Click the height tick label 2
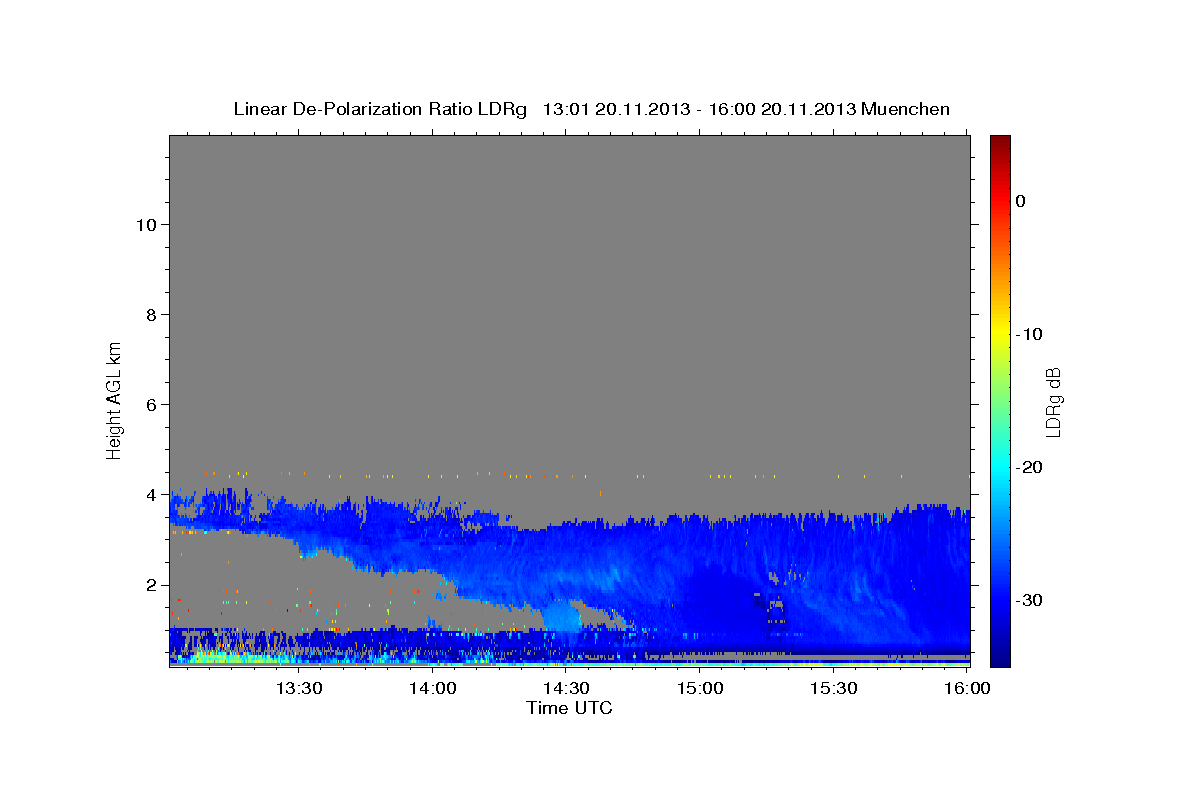Screen dimensions: 1200x800 click(x=151, y=584)
